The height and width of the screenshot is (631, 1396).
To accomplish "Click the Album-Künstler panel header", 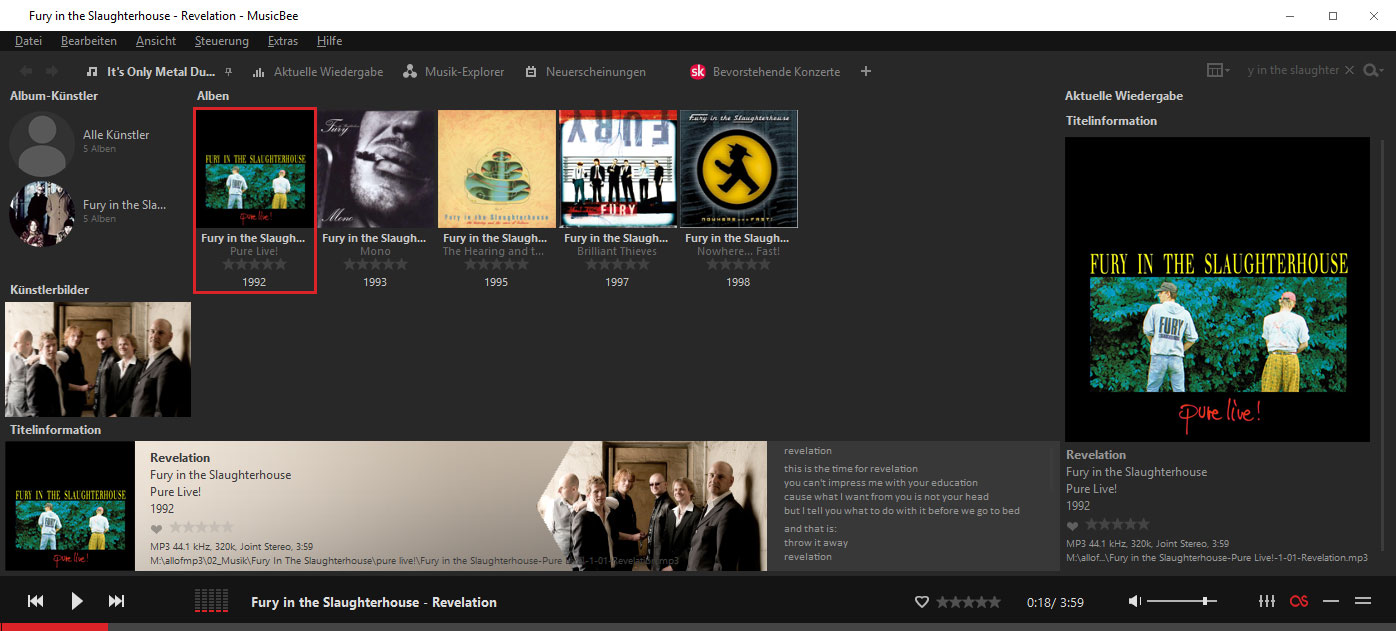I will point(54,96).
